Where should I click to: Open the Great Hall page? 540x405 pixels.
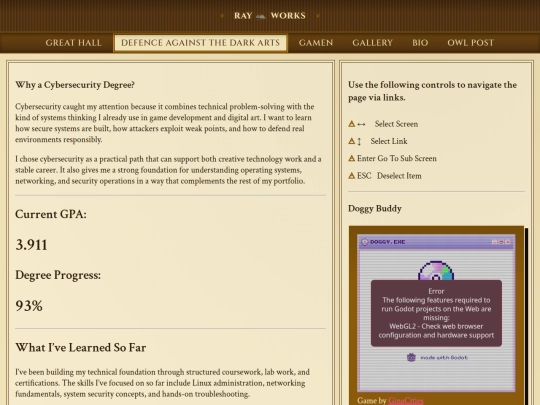73,43
